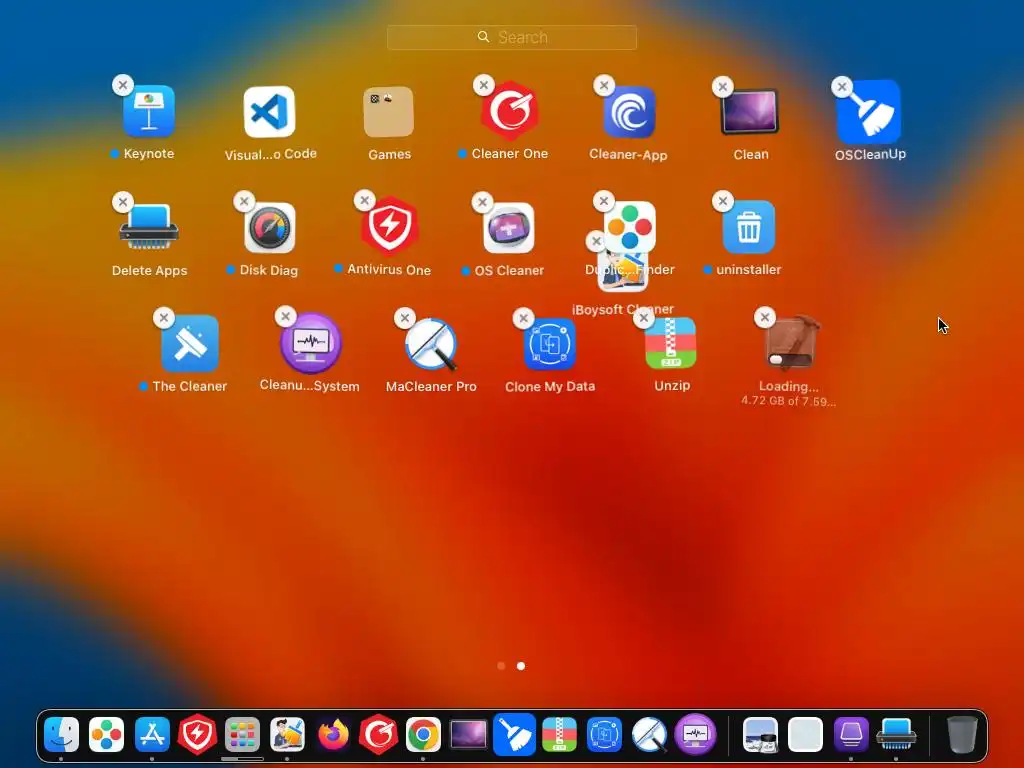Screen dimensions: 1024x768
Task: Open Preview from the Dock
Action: pos(760,735)
